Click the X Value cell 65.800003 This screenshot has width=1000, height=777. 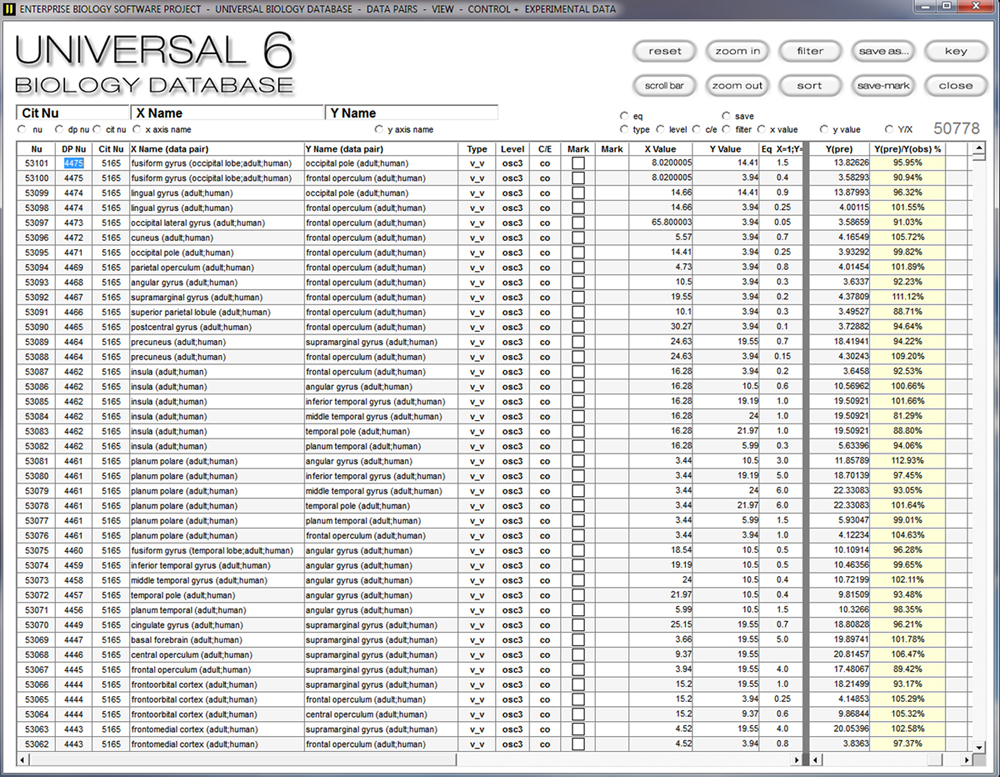(x=661, y=223)
